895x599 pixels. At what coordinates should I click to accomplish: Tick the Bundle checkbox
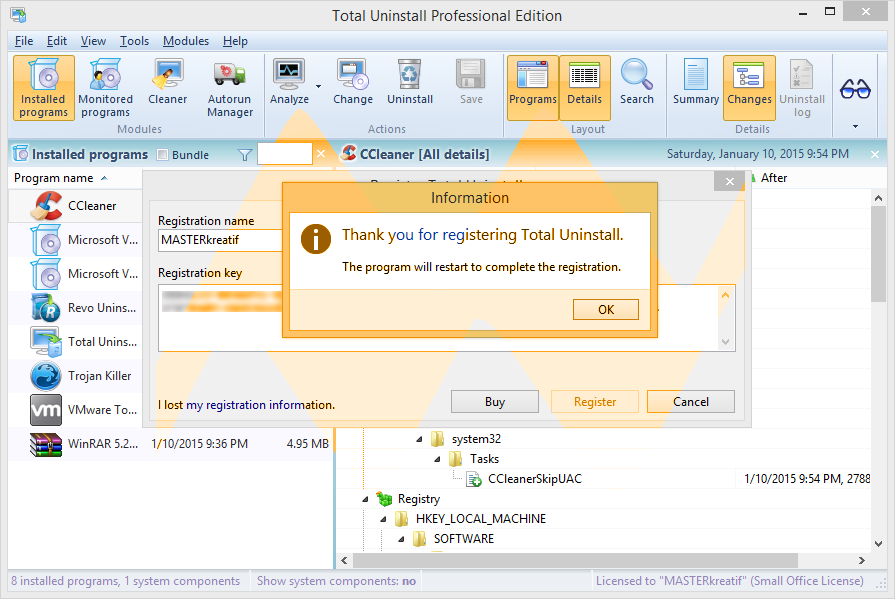click(x=163, y=155)
